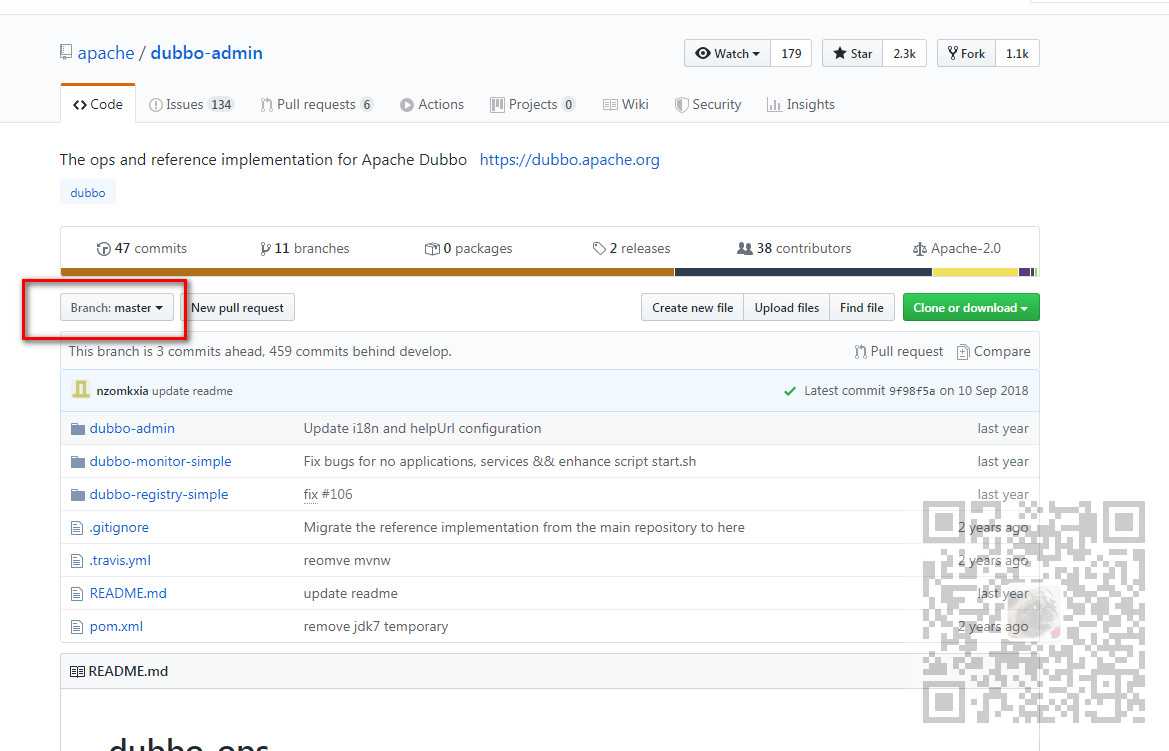Open the Wiki tab
1169x751 pixels.
tap(626, 104)
